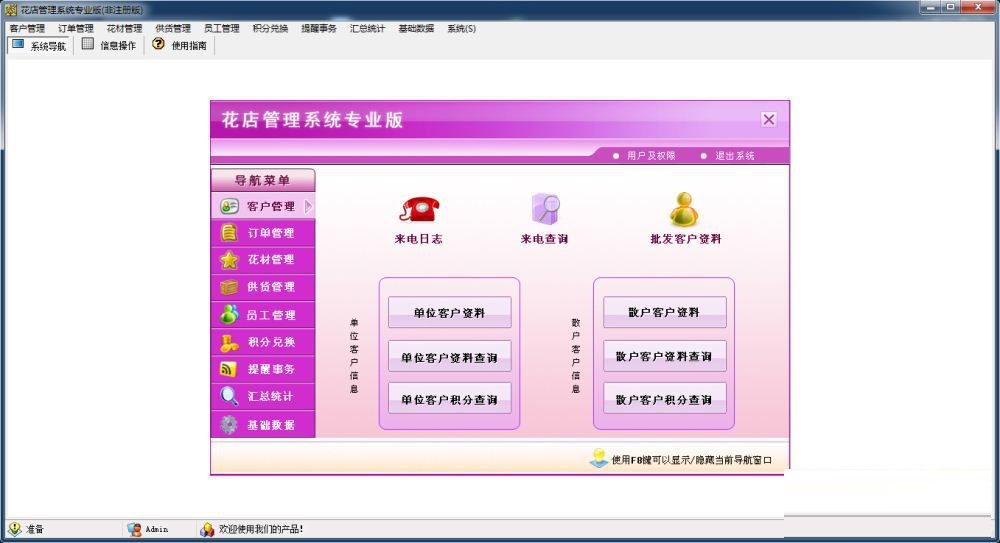Open the 批发客户资料 person icon

pyautogui.click(x=684, y=210)
